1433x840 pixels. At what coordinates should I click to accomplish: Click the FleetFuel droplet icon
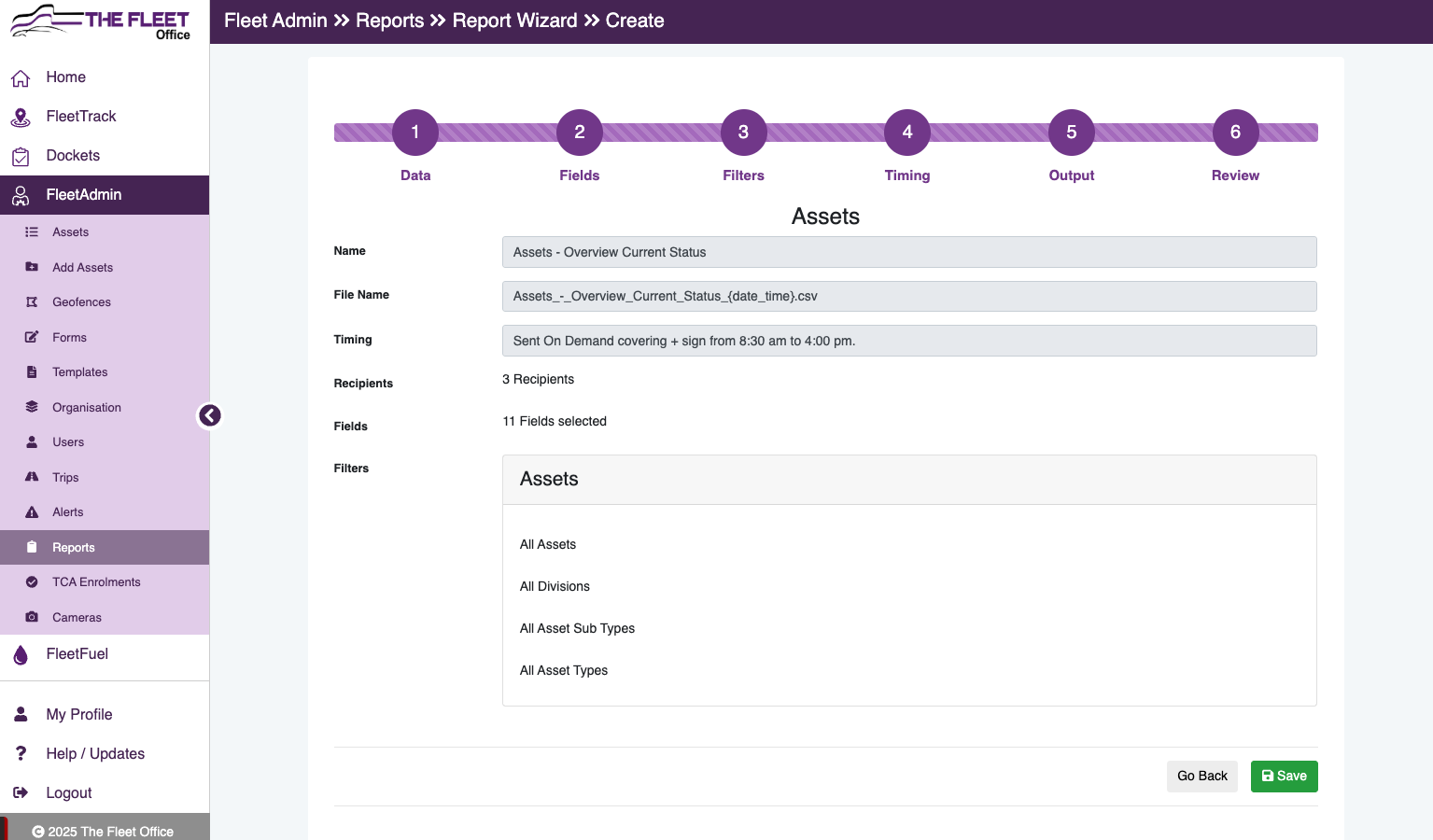coord(21,654)
